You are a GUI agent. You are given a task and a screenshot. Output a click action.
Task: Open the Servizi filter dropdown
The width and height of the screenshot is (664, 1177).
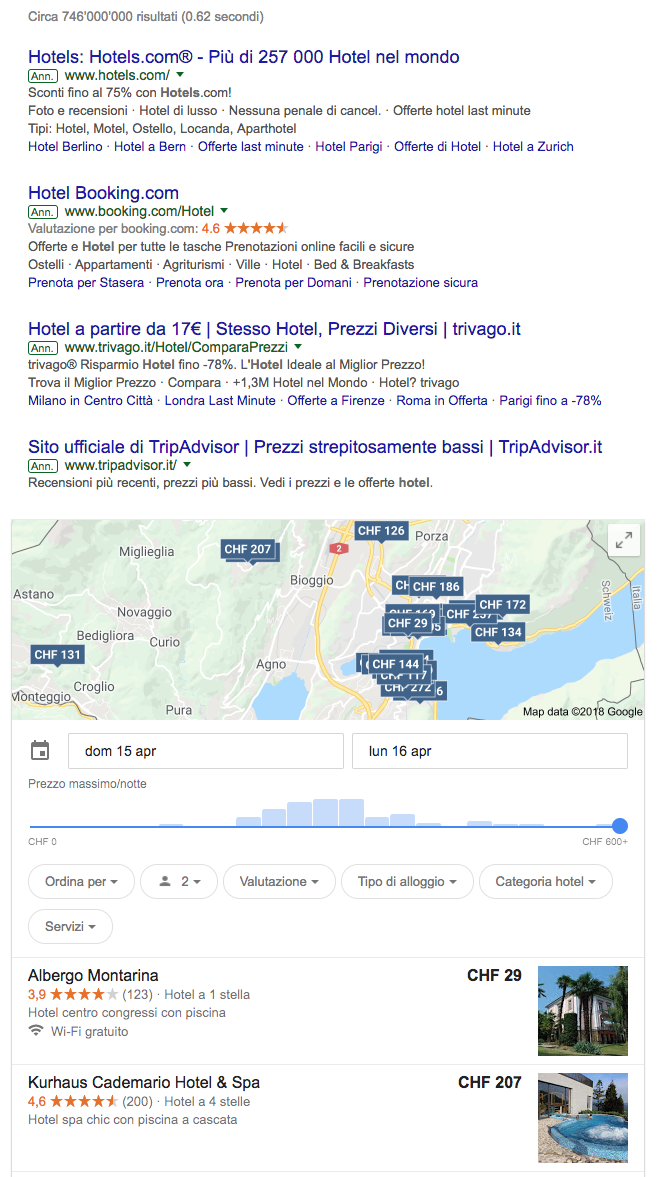[x=71, y=926]
